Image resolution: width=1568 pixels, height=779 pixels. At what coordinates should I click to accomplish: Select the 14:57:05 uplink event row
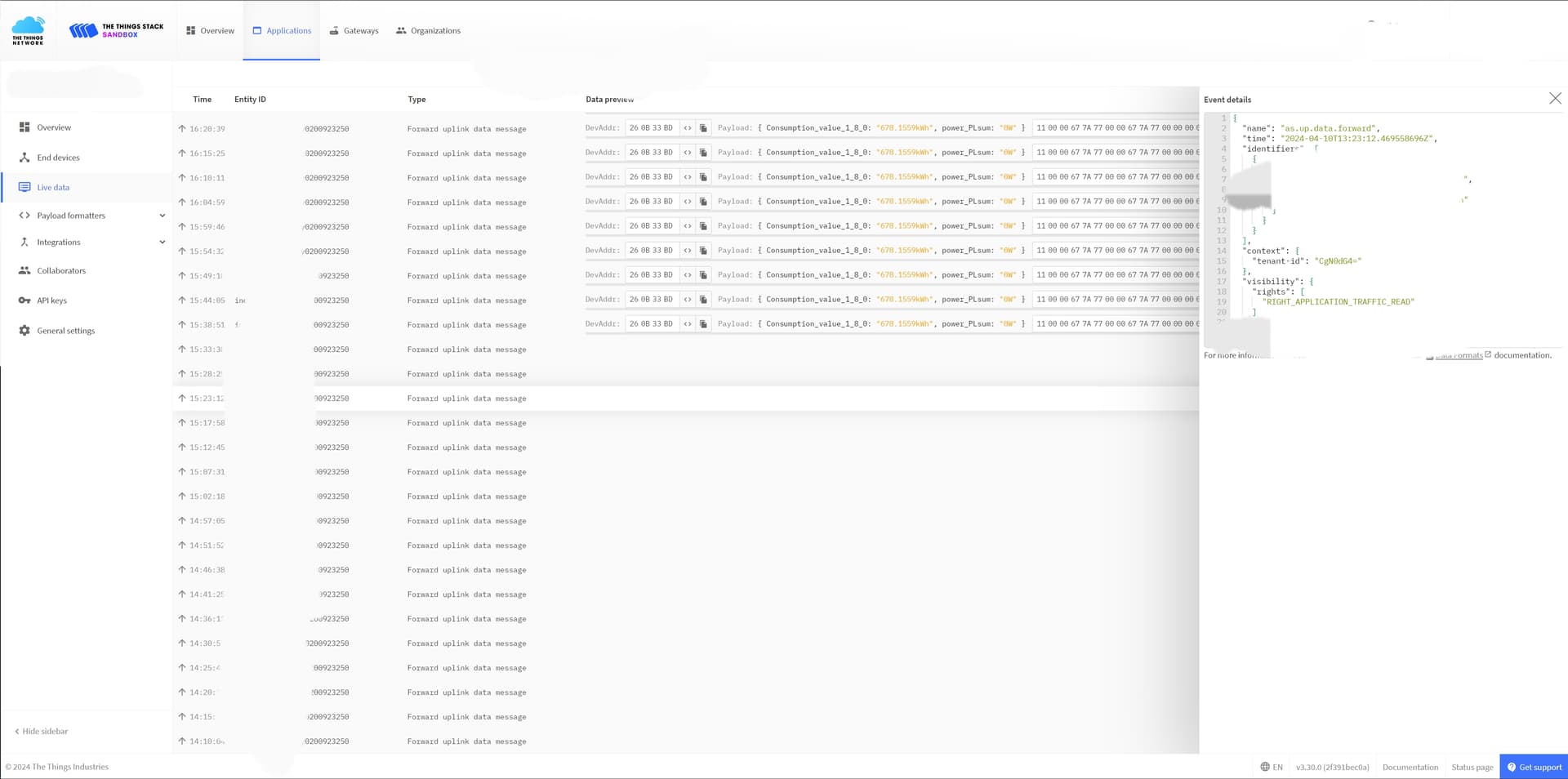click(465, 521)
